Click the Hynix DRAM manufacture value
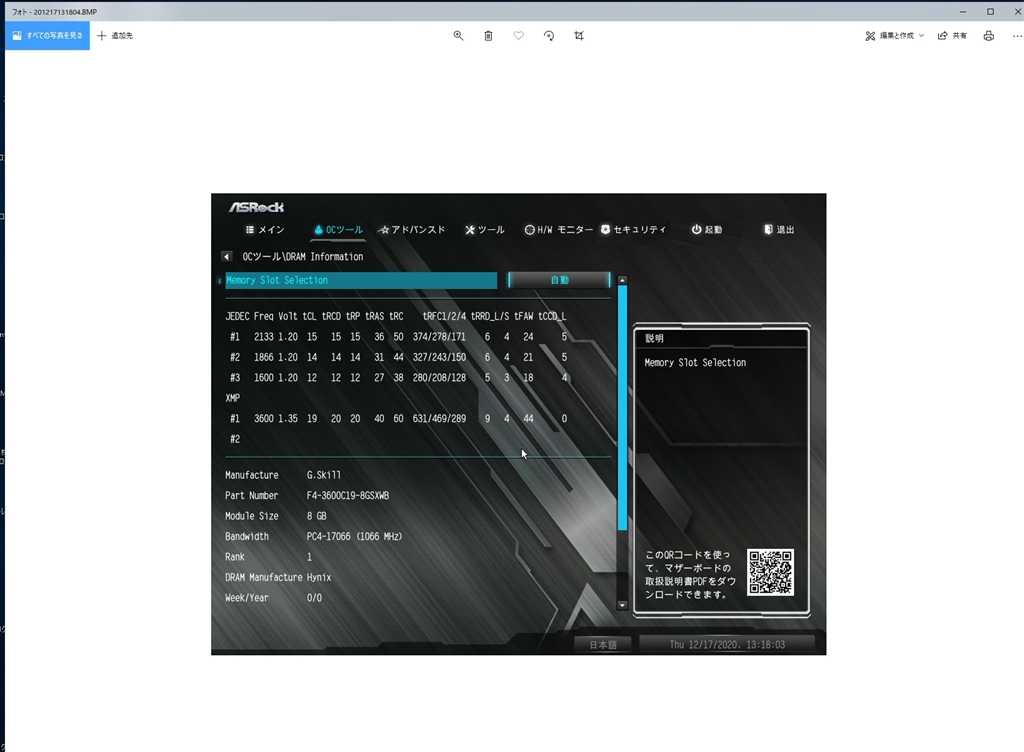The image size is (1024, 752). 319,578
